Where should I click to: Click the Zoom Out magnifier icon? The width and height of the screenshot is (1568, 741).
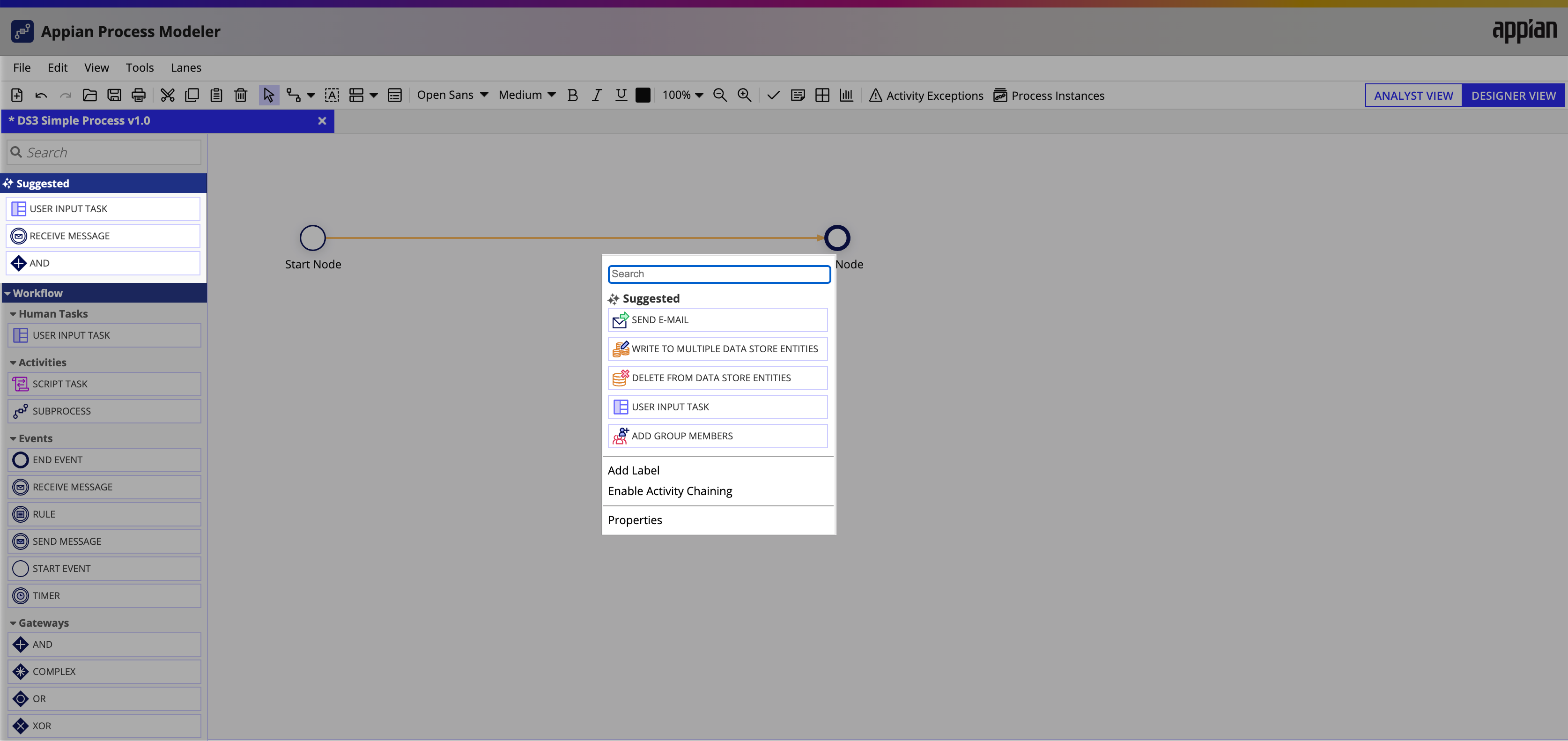719,95
